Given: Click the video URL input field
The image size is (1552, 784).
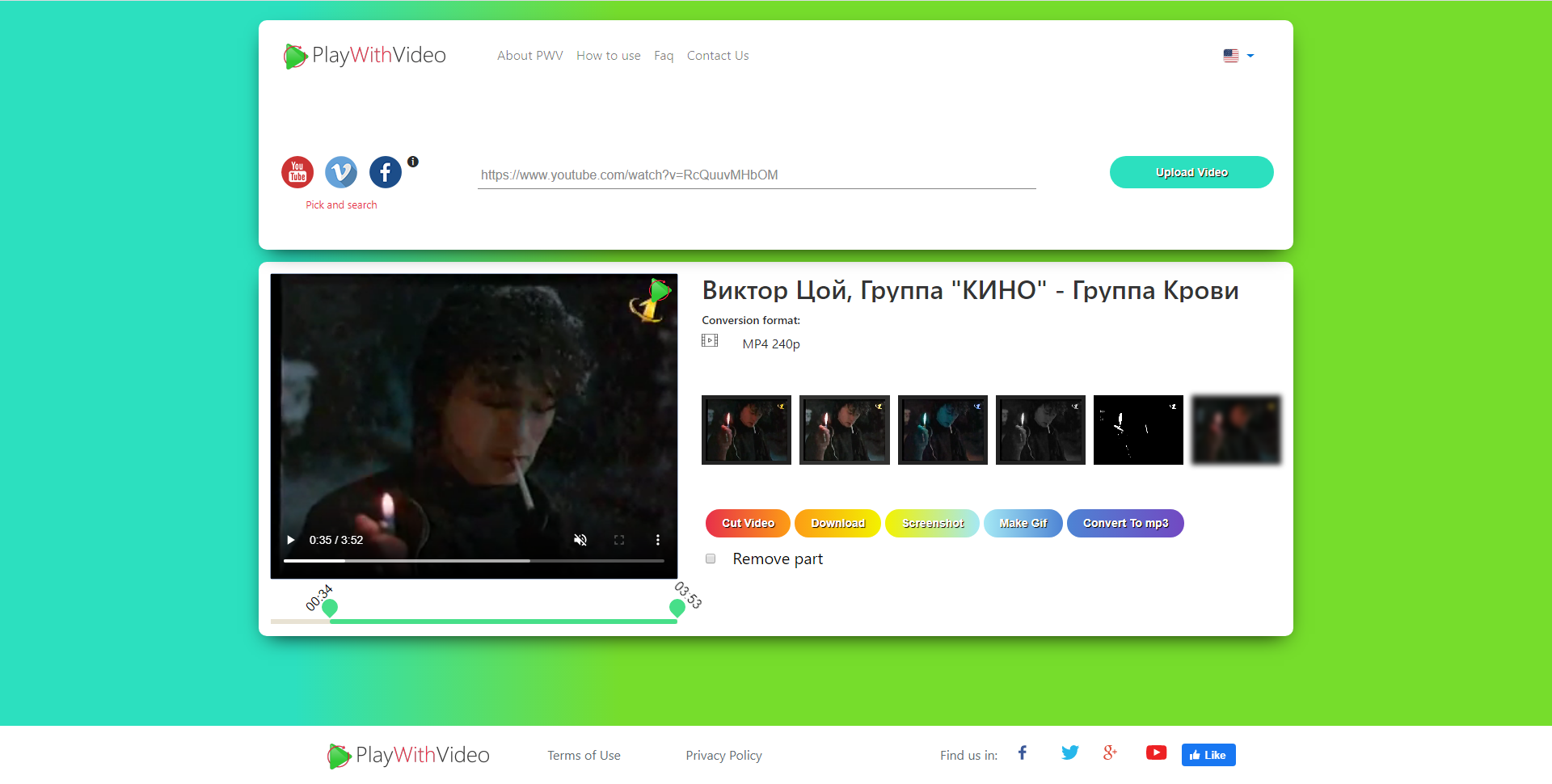Looking at the screenshot, I should 757,175.
